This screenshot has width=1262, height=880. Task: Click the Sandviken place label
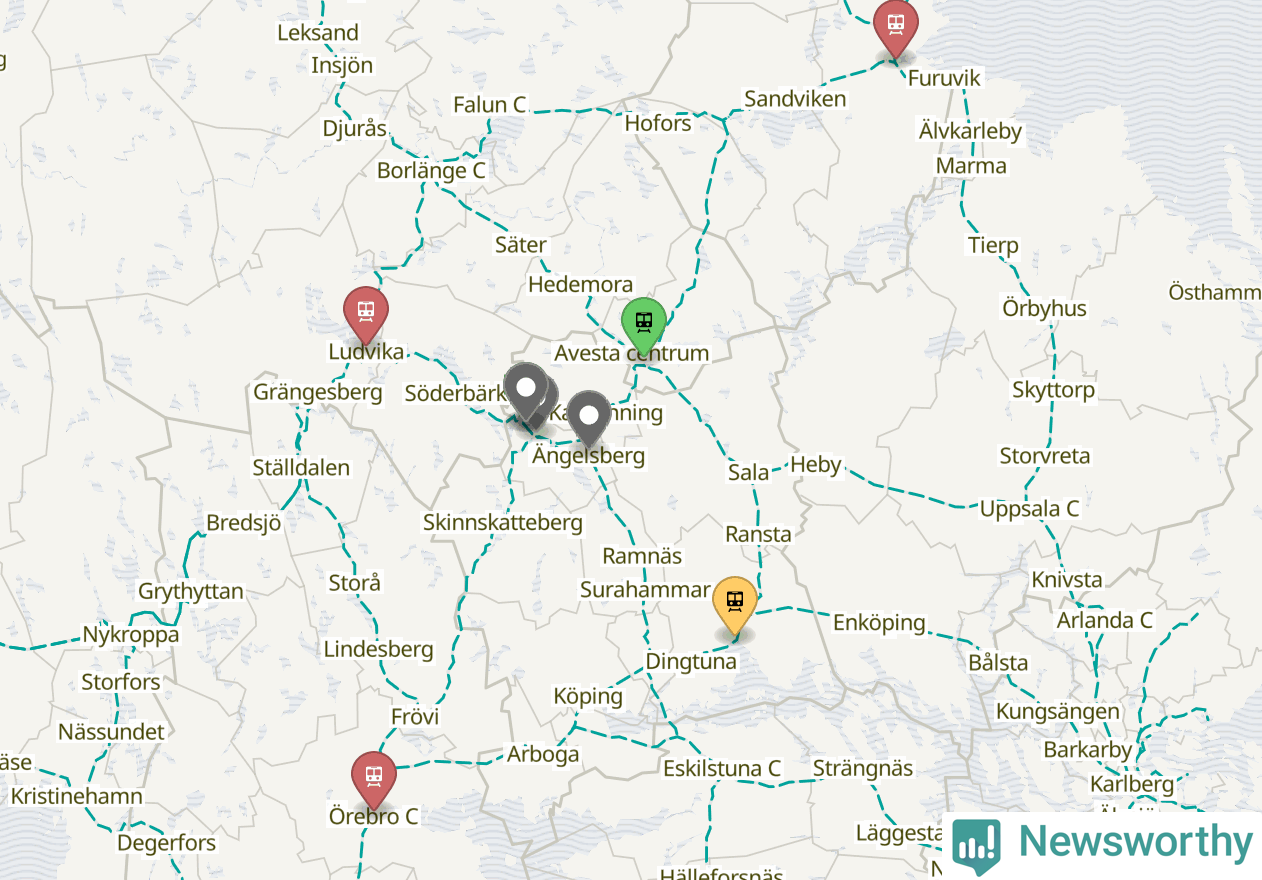[x=796, y=99]
